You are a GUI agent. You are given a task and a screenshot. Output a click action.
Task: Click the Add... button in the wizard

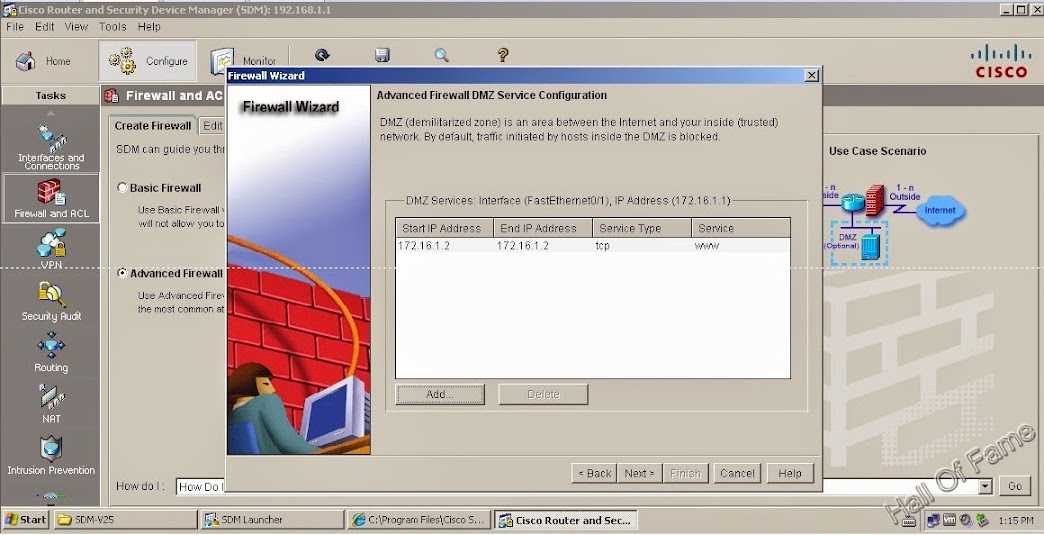(x=439, y=394)
